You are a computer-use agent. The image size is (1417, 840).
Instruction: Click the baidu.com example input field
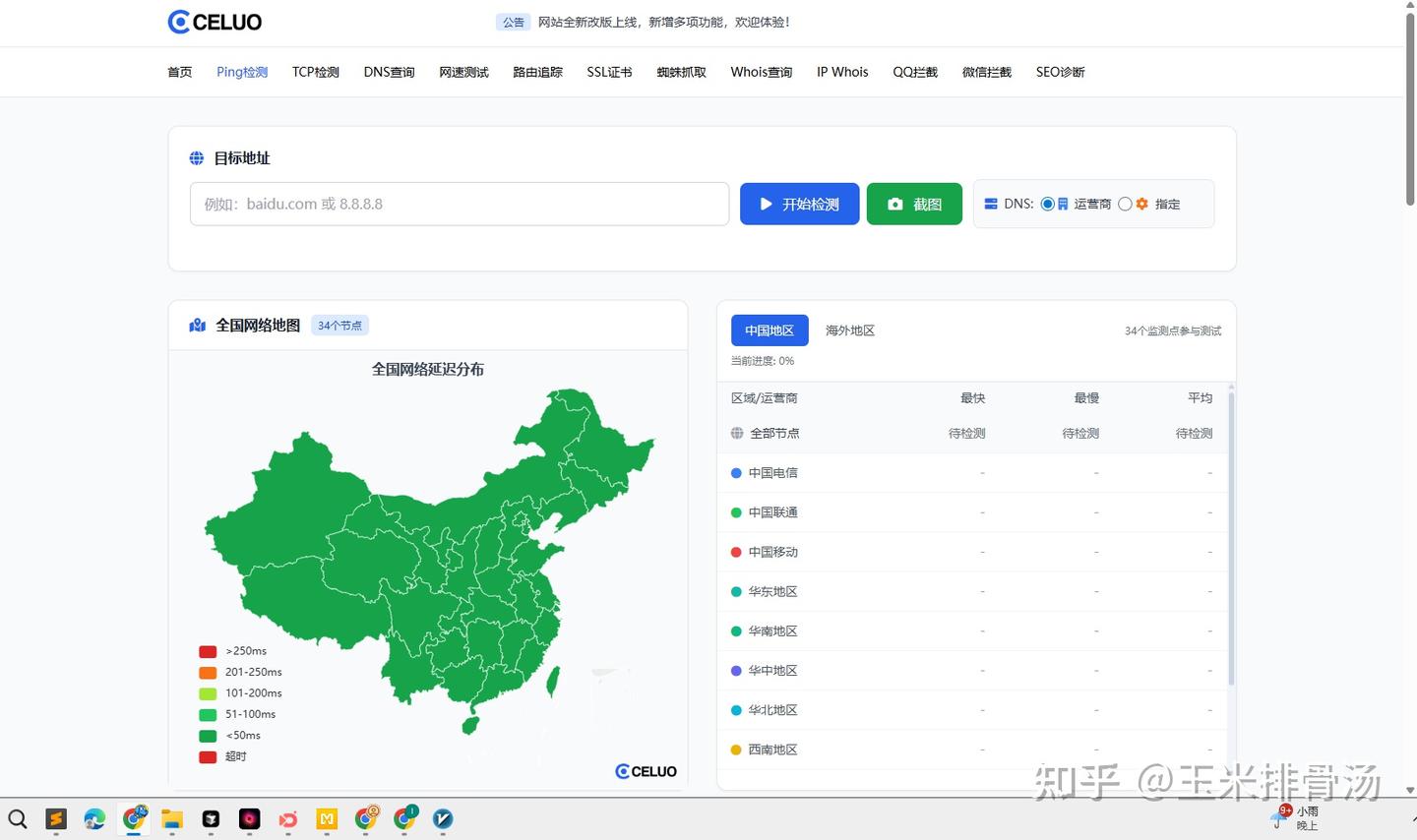point(459,204)
